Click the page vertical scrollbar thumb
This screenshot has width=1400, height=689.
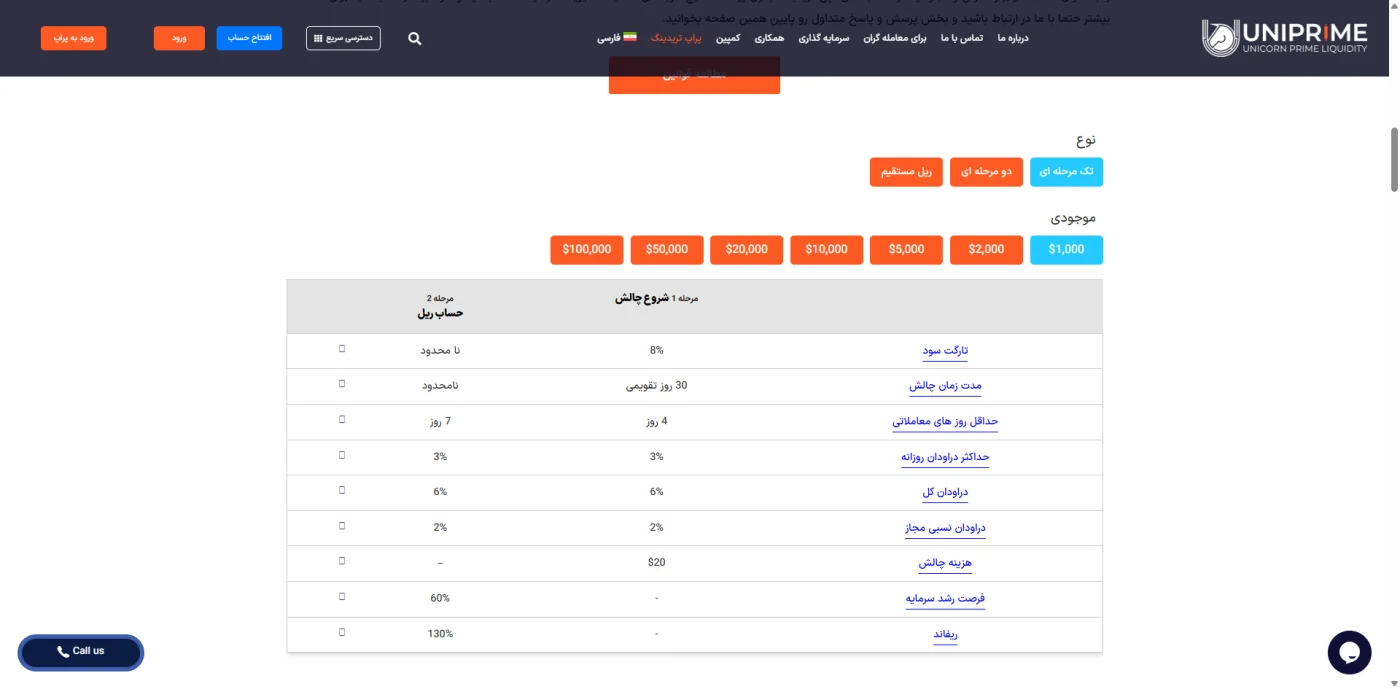pyautogui.click(x=1394, y=160)
